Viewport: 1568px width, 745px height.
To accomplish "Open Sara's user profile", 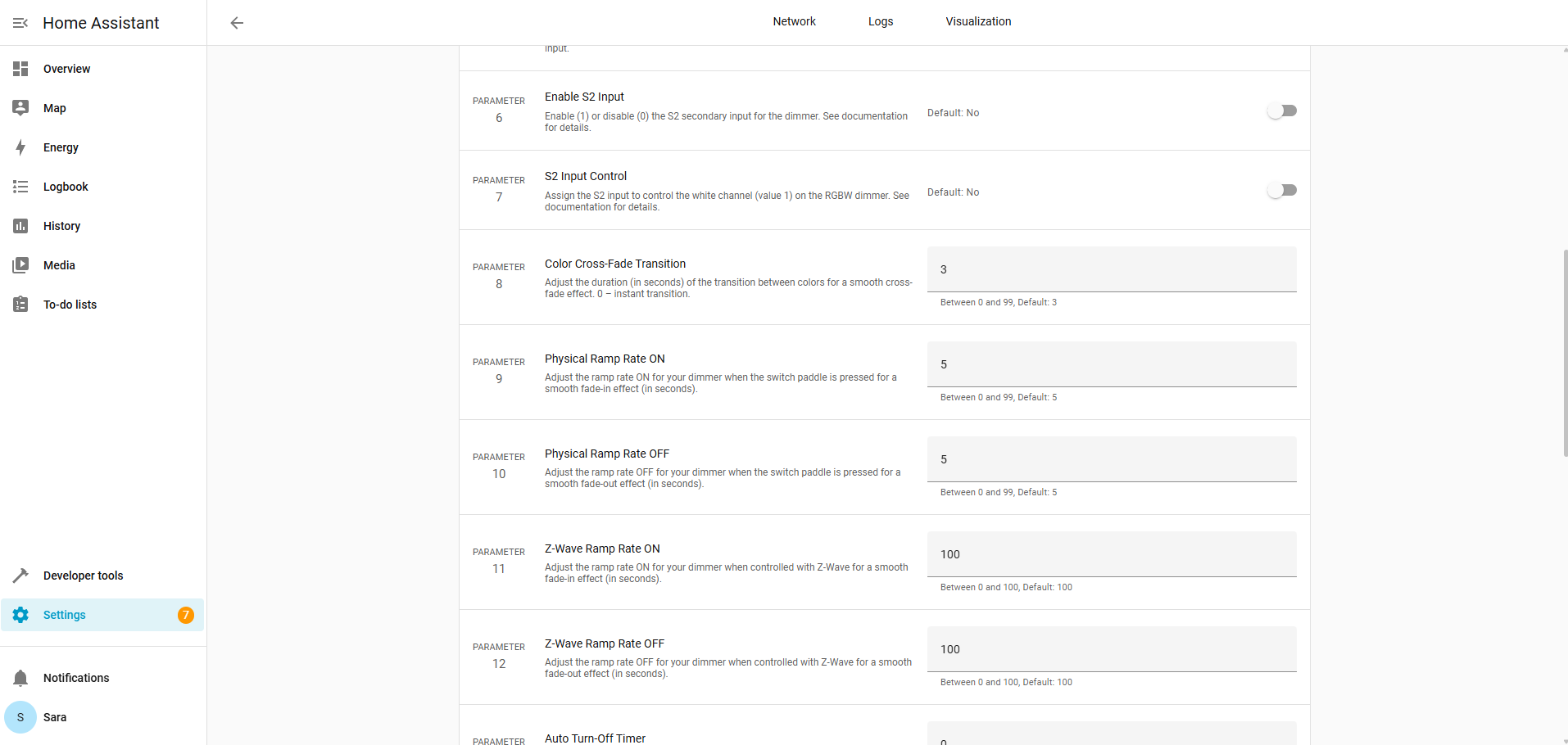I will [x=55, y=717].
